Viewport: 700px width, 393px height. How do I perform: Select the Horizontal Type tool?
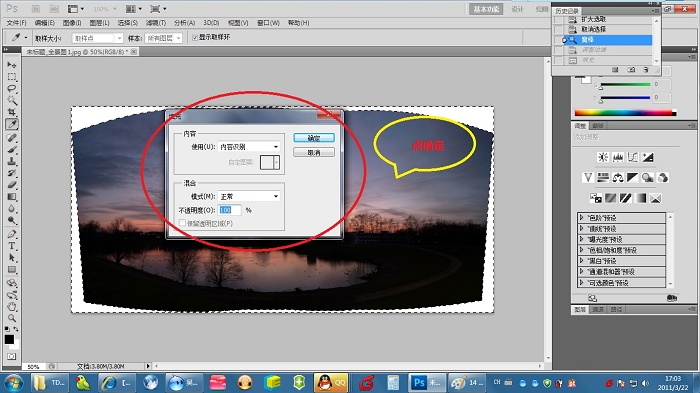[x=12, y=246]
